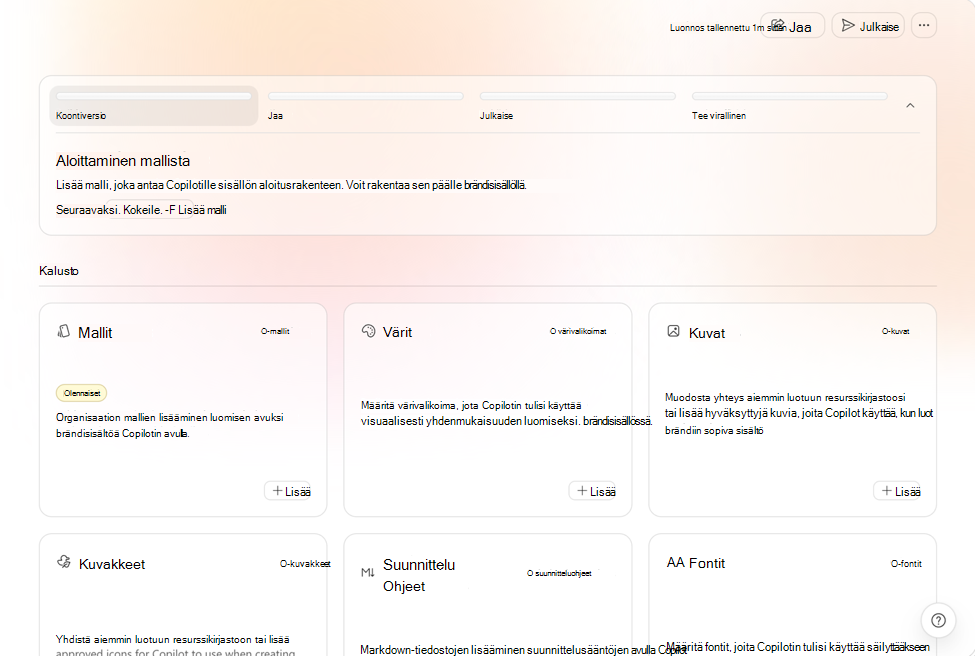The image size is (975, 656).
Task: Select the Jaa step tab
Action: [x=366, y=106]
